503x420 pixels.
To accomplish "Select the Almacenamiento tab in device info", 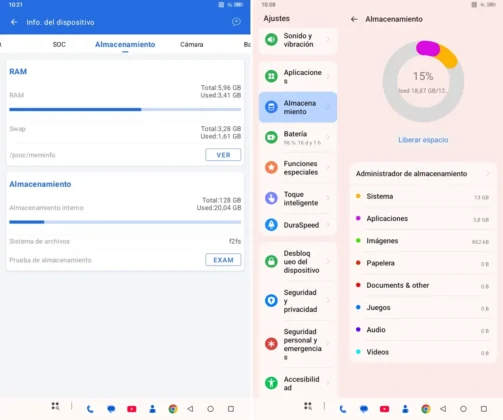I will (125, 44).
